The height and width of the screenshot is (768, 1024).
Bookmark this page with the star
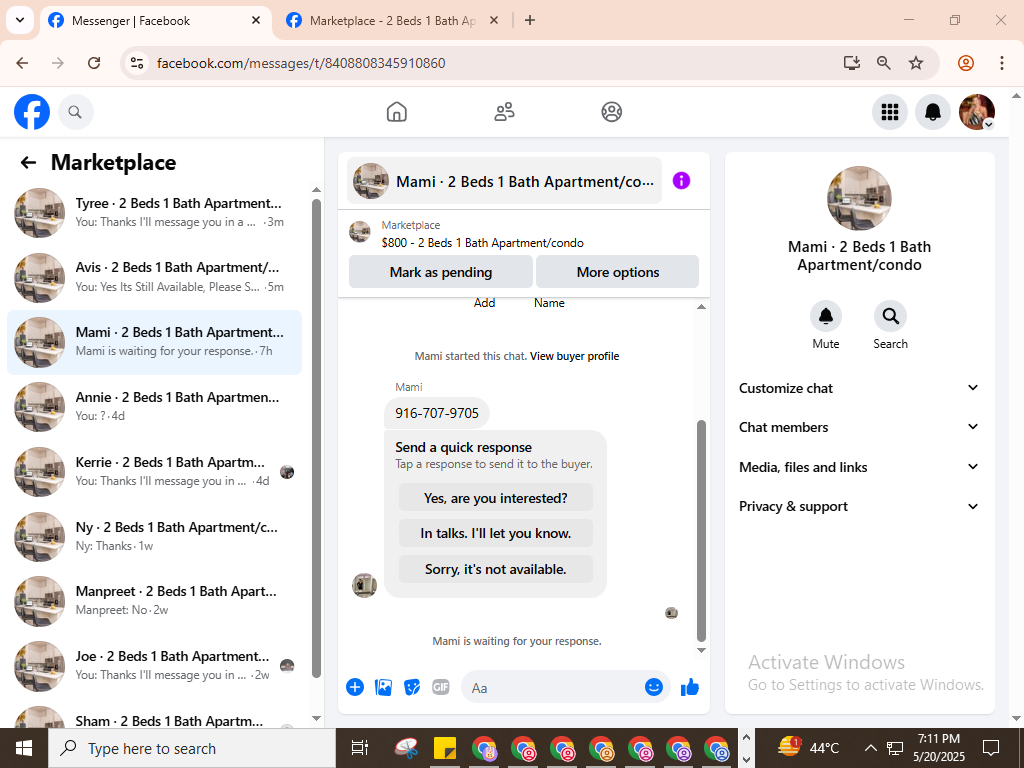click(916, 63)
